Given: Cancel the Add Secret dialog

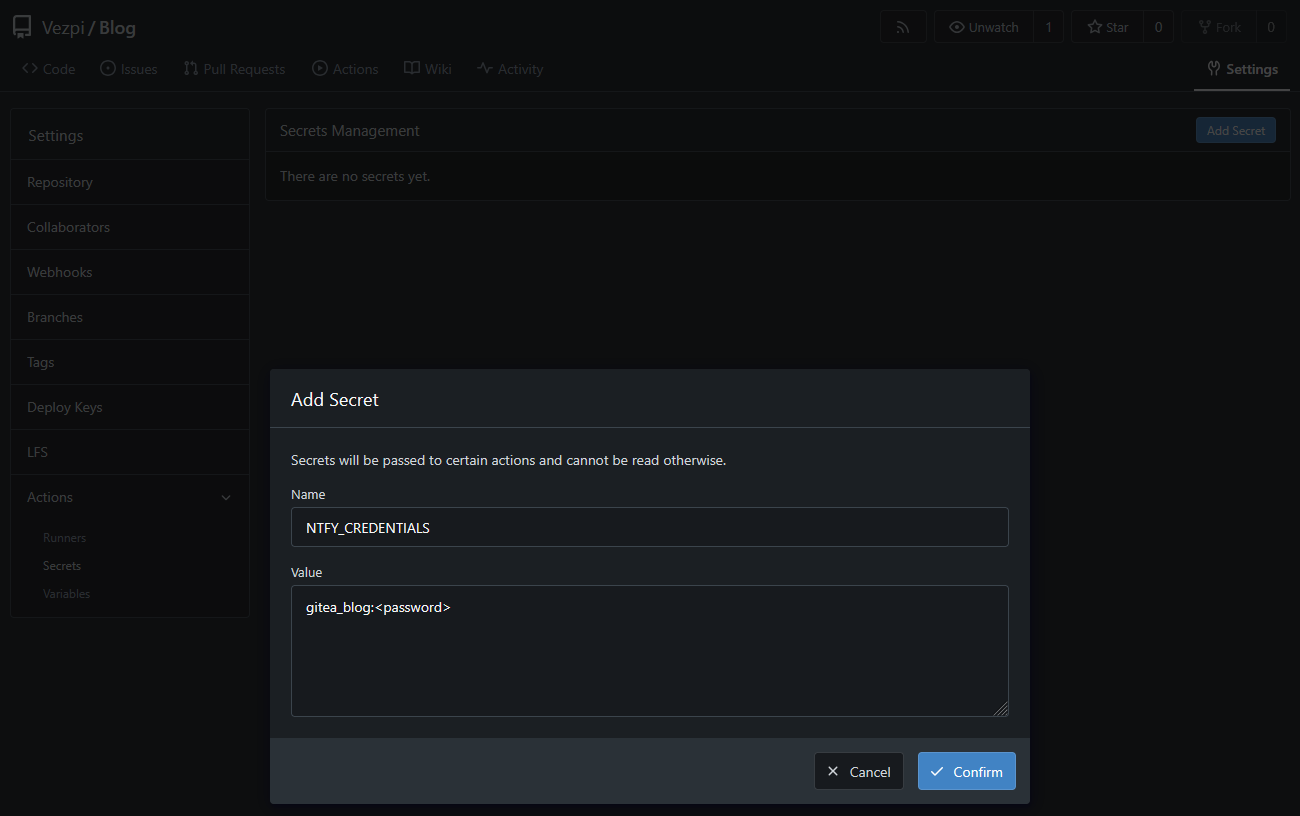Looking at the screenshot, I should [x=858, y=771].
